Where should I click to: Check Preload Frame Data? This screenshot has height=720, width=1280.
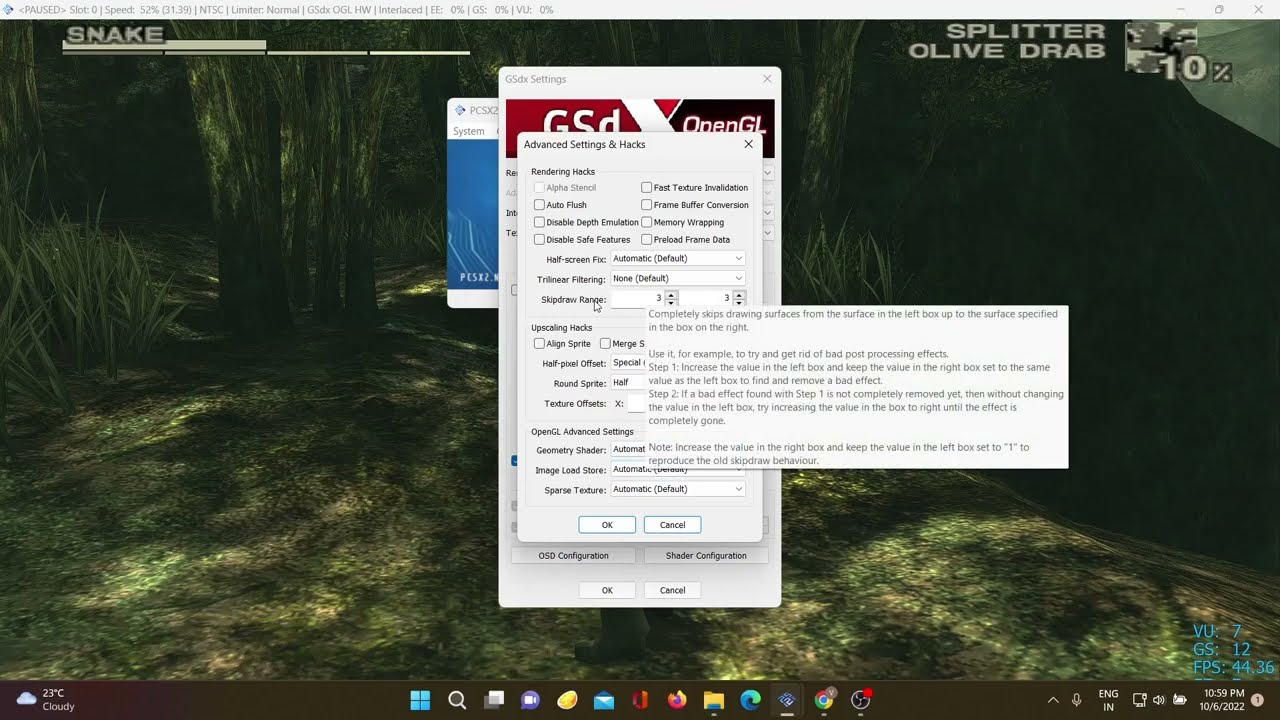click(646, 239)
